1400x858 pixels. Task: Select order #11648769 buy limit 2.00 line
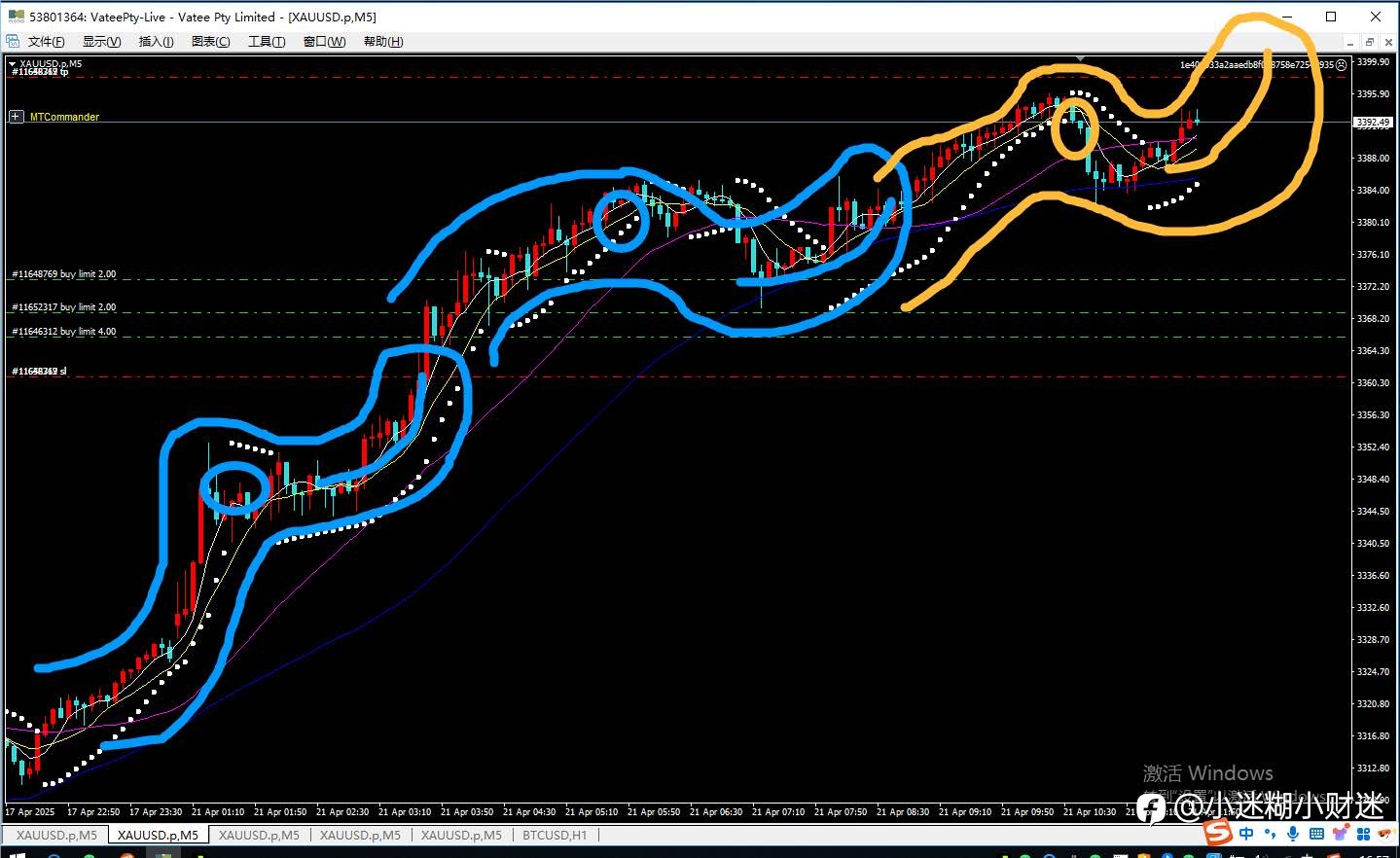click(x=63, y=274)
